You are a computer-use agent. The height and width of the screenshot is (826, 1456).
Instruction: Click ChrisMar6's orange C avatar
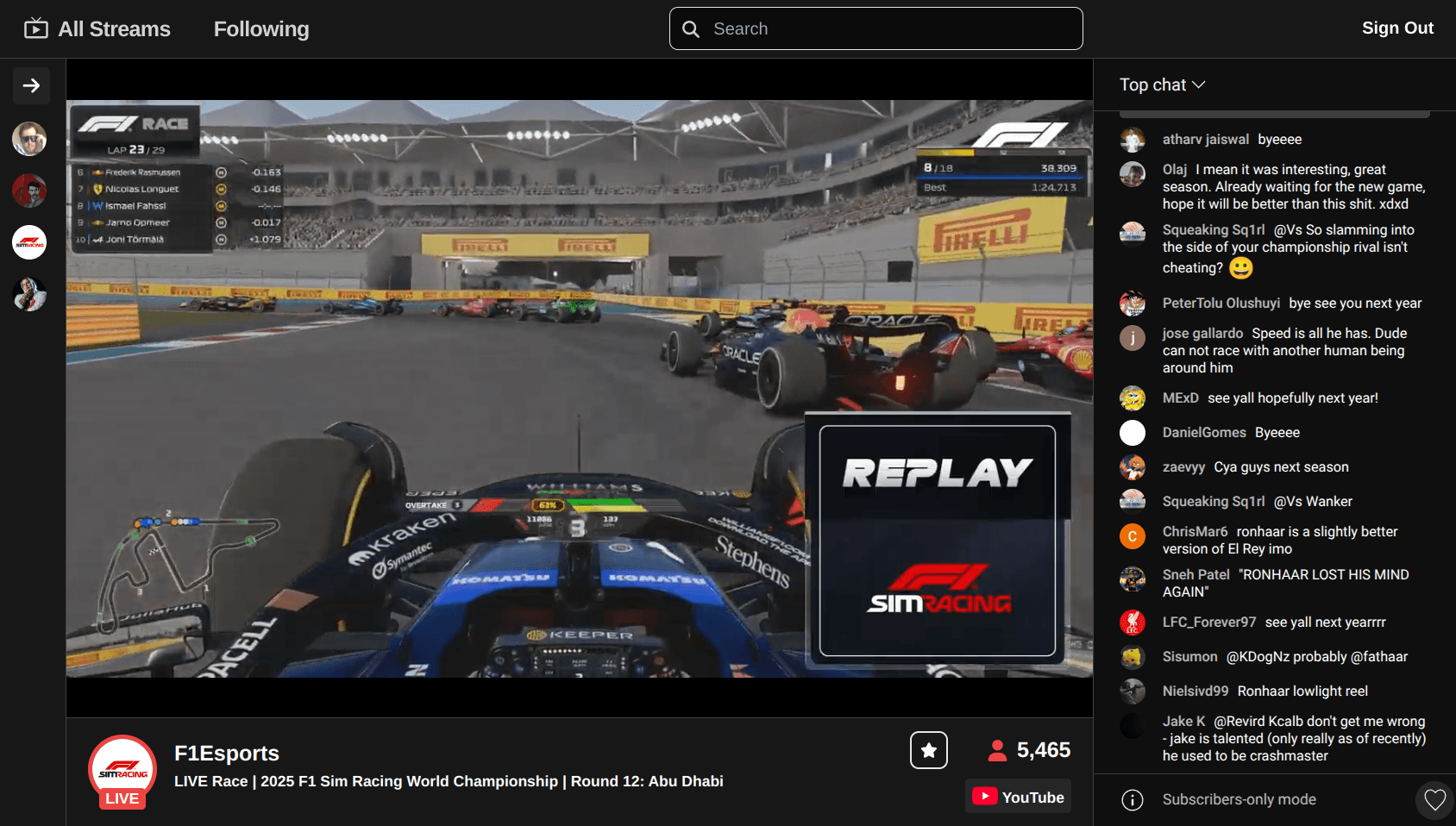pos(1133,536)
